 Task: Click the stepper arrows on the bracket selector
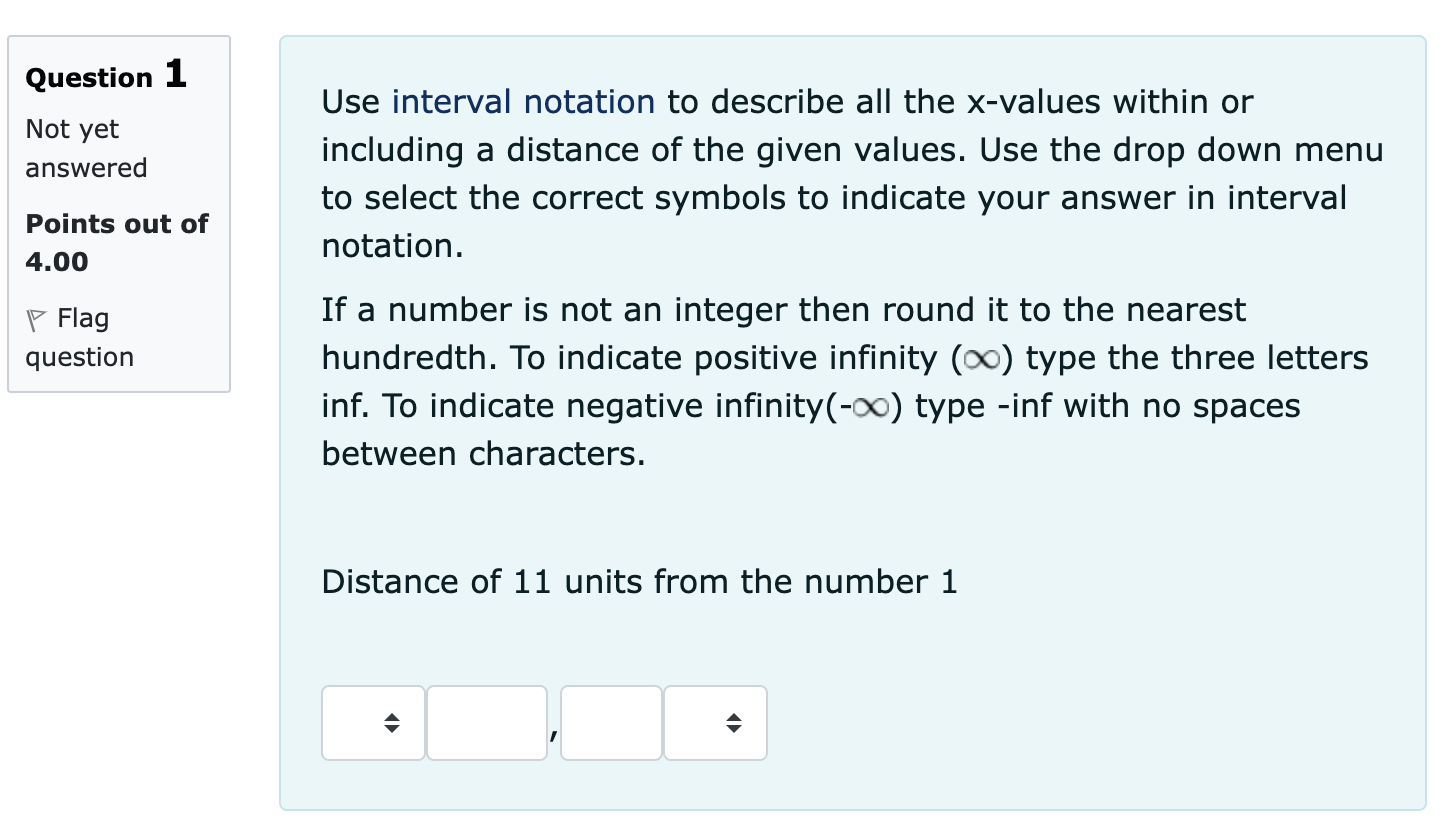tap(391, 722)
